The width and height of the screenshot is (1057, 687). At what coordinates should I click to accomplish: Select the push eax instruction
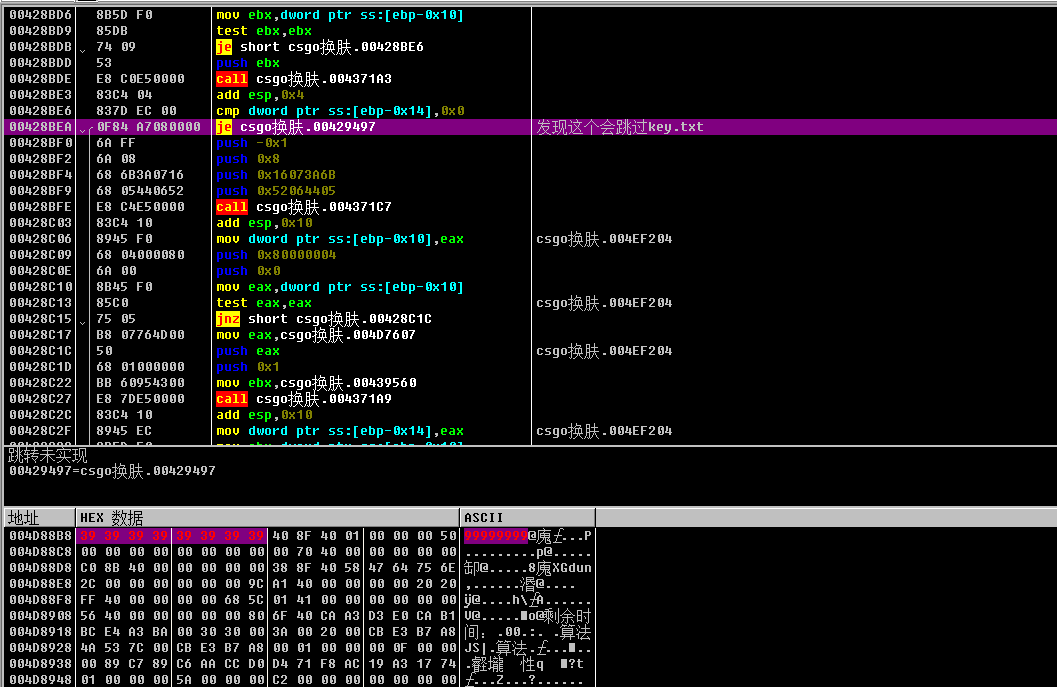point(247,351)
